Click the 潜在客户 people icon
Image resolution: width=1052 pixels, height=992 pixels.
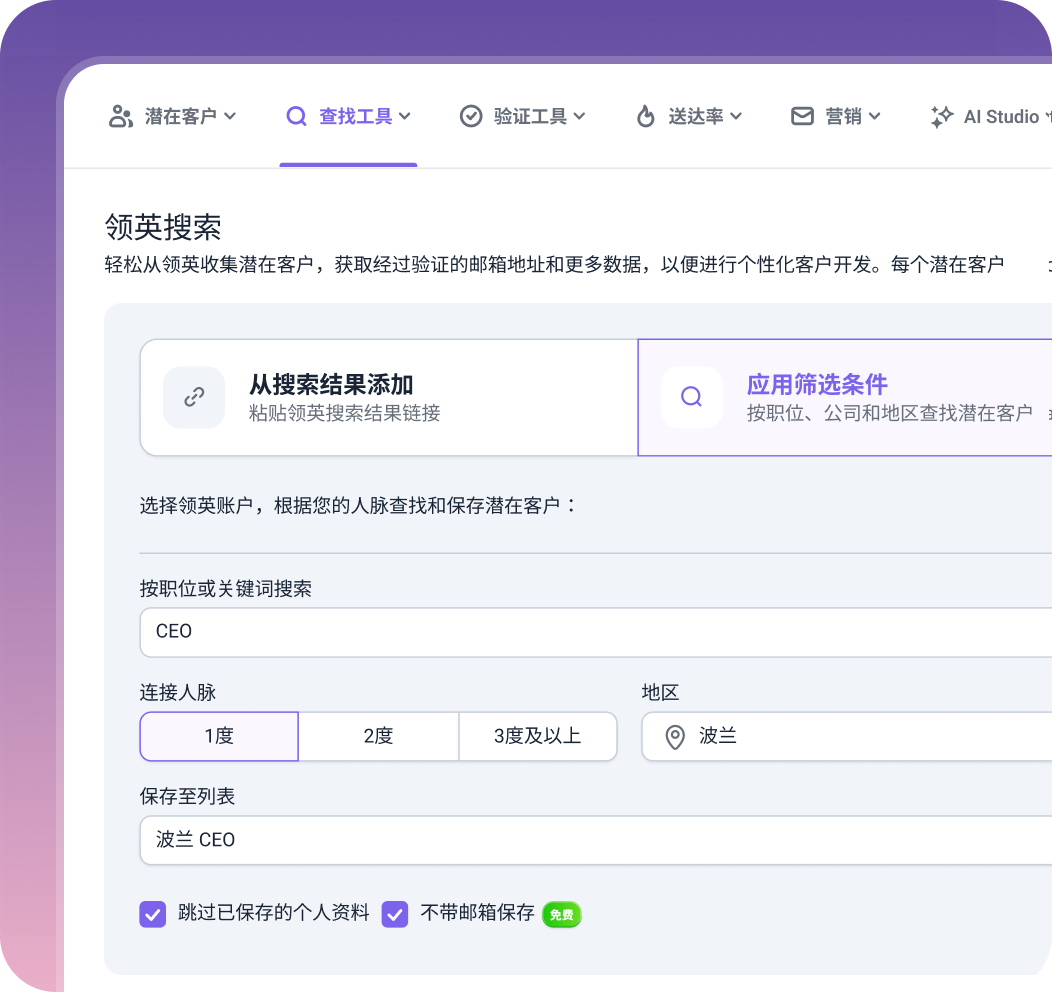tap(121, 116)
